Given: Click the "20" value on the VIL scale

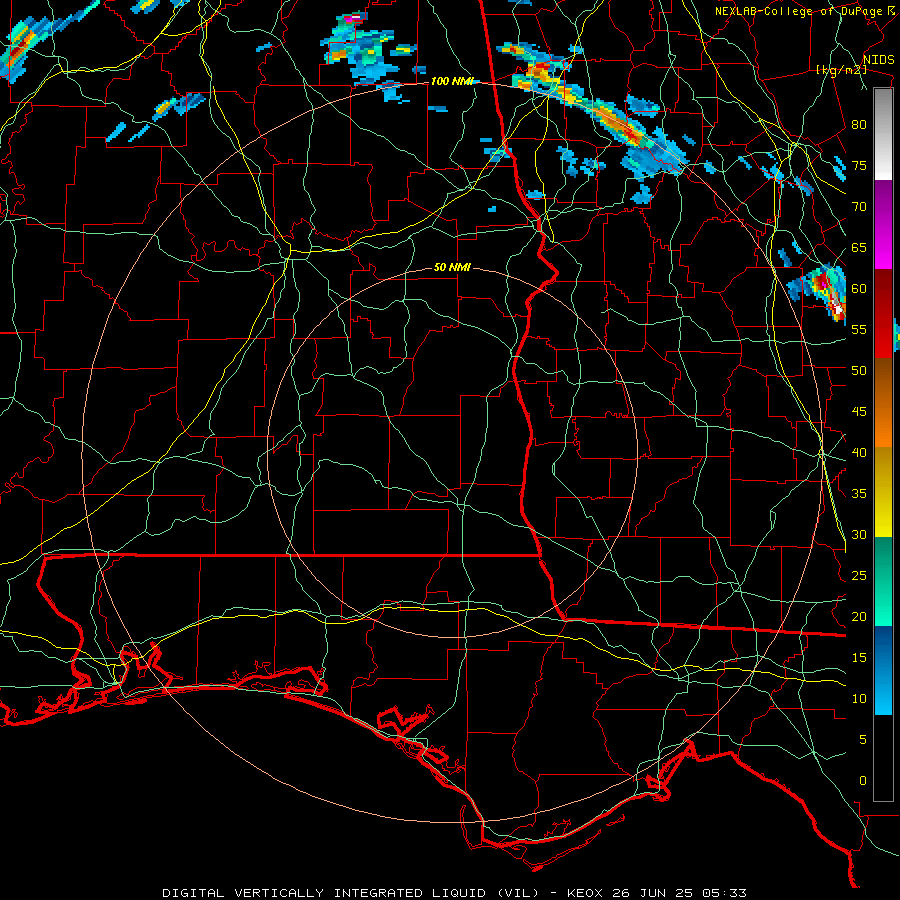Looking at the screenshot, I should (859, 616).
